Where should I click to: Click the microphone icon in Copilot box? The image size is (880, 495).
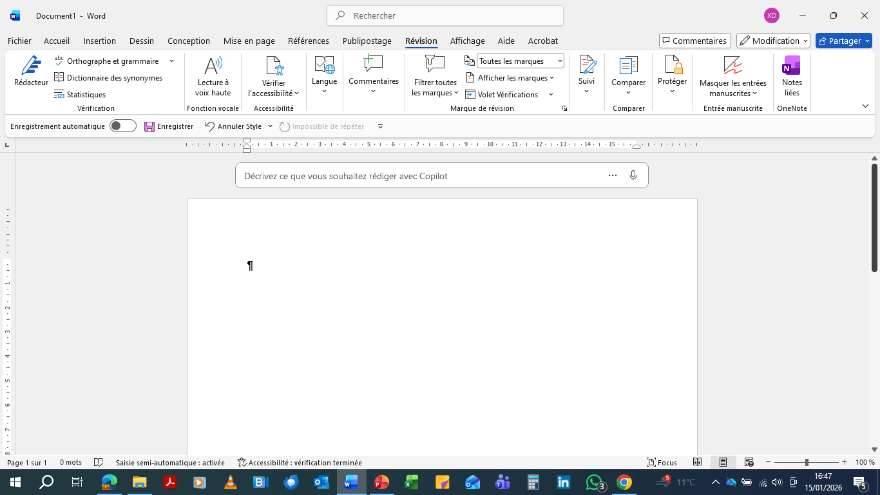pos(633,175)
